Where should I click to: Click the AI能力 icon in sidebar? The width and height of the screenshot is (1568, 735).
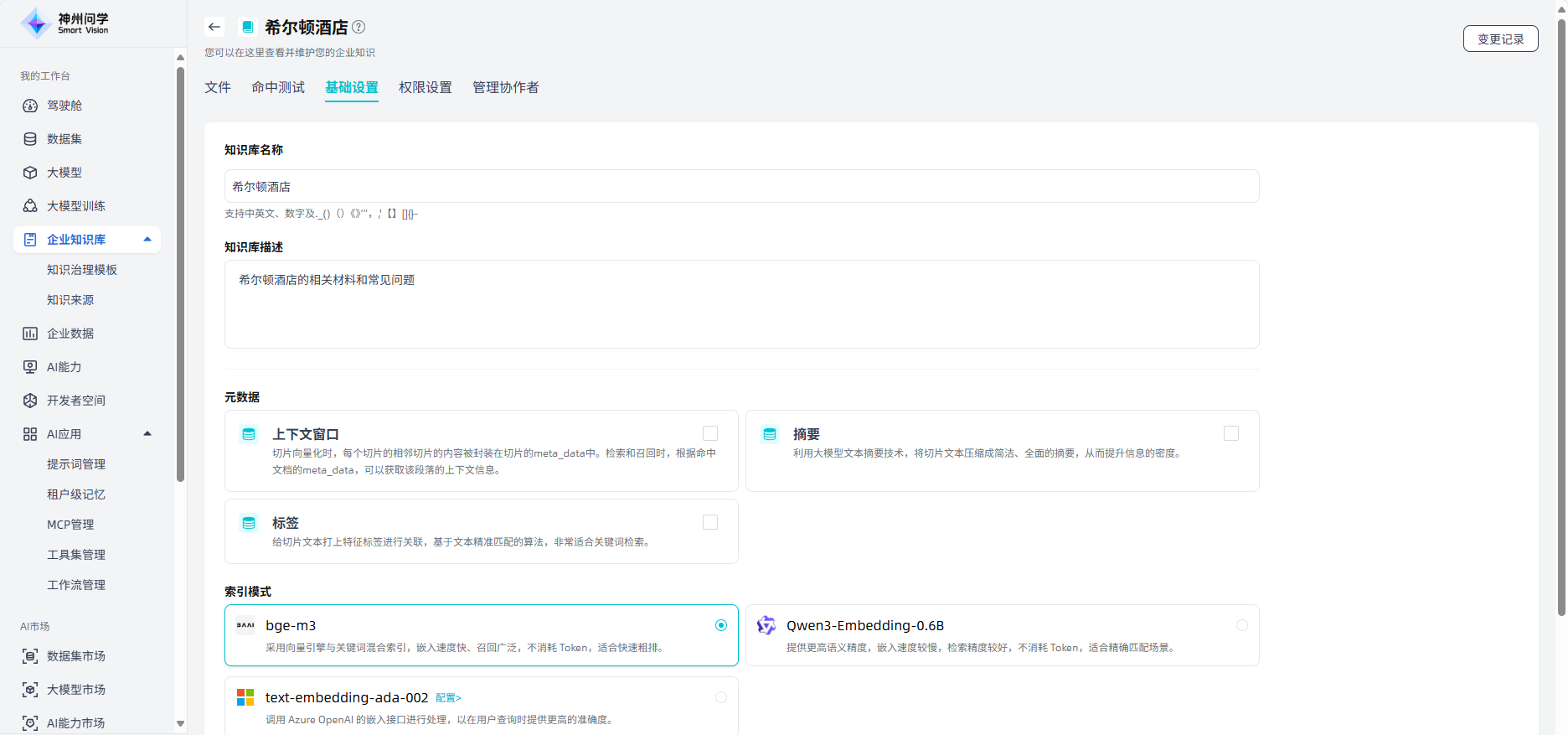pyautogui.click(x=30, y=367)
